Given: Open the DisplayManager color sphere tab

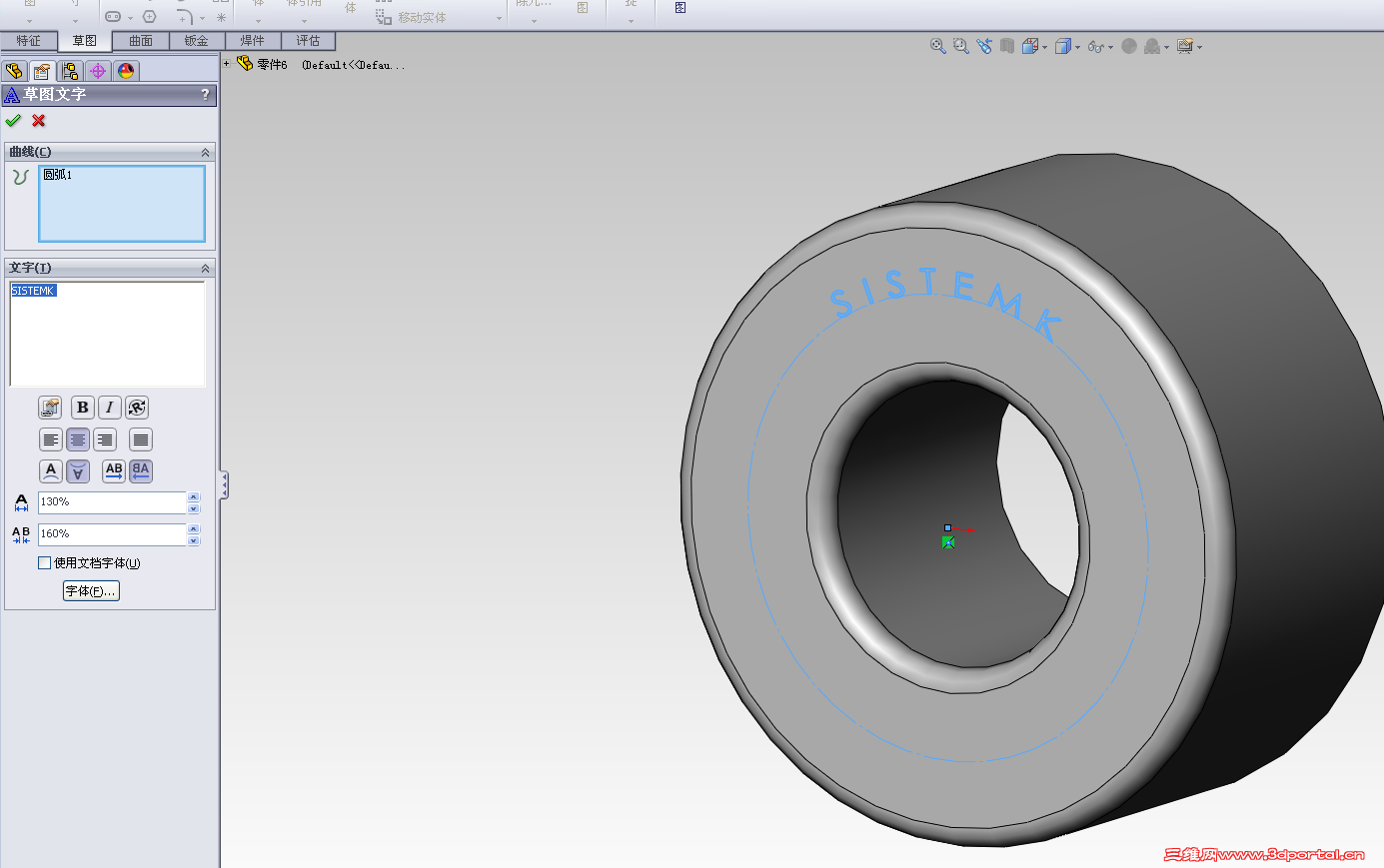Looking at the screenshot, I should [126, 71].
